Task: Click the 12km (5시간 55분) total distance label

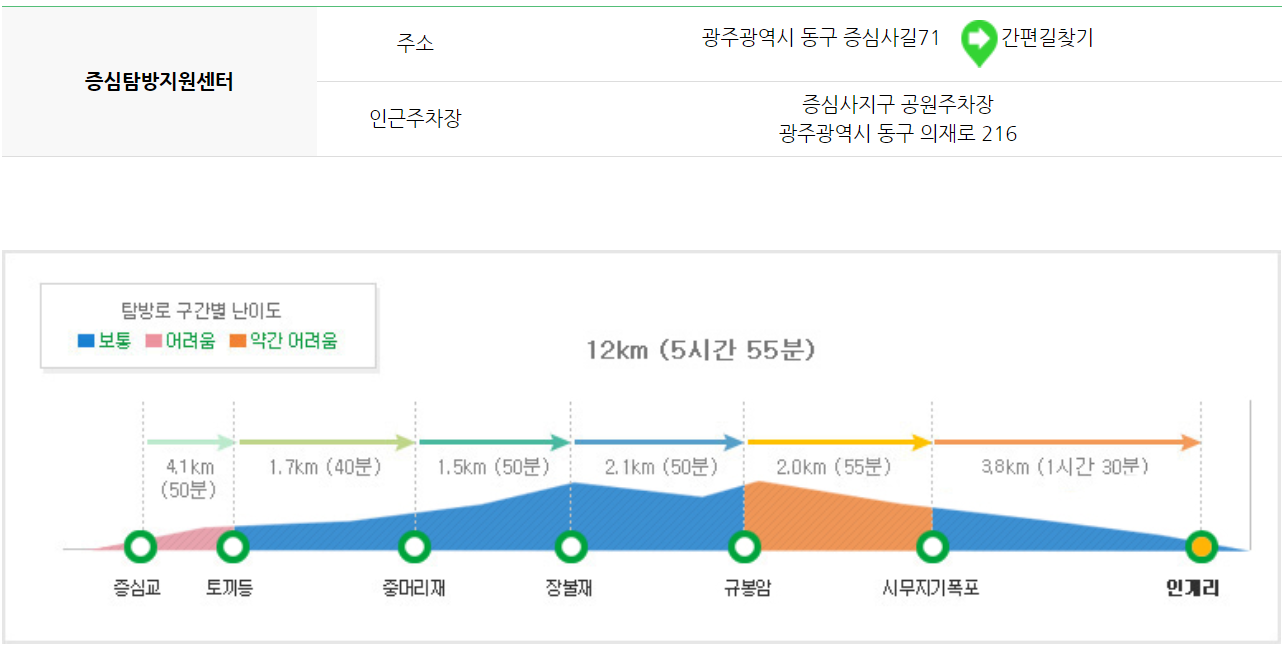Action: 703,349
